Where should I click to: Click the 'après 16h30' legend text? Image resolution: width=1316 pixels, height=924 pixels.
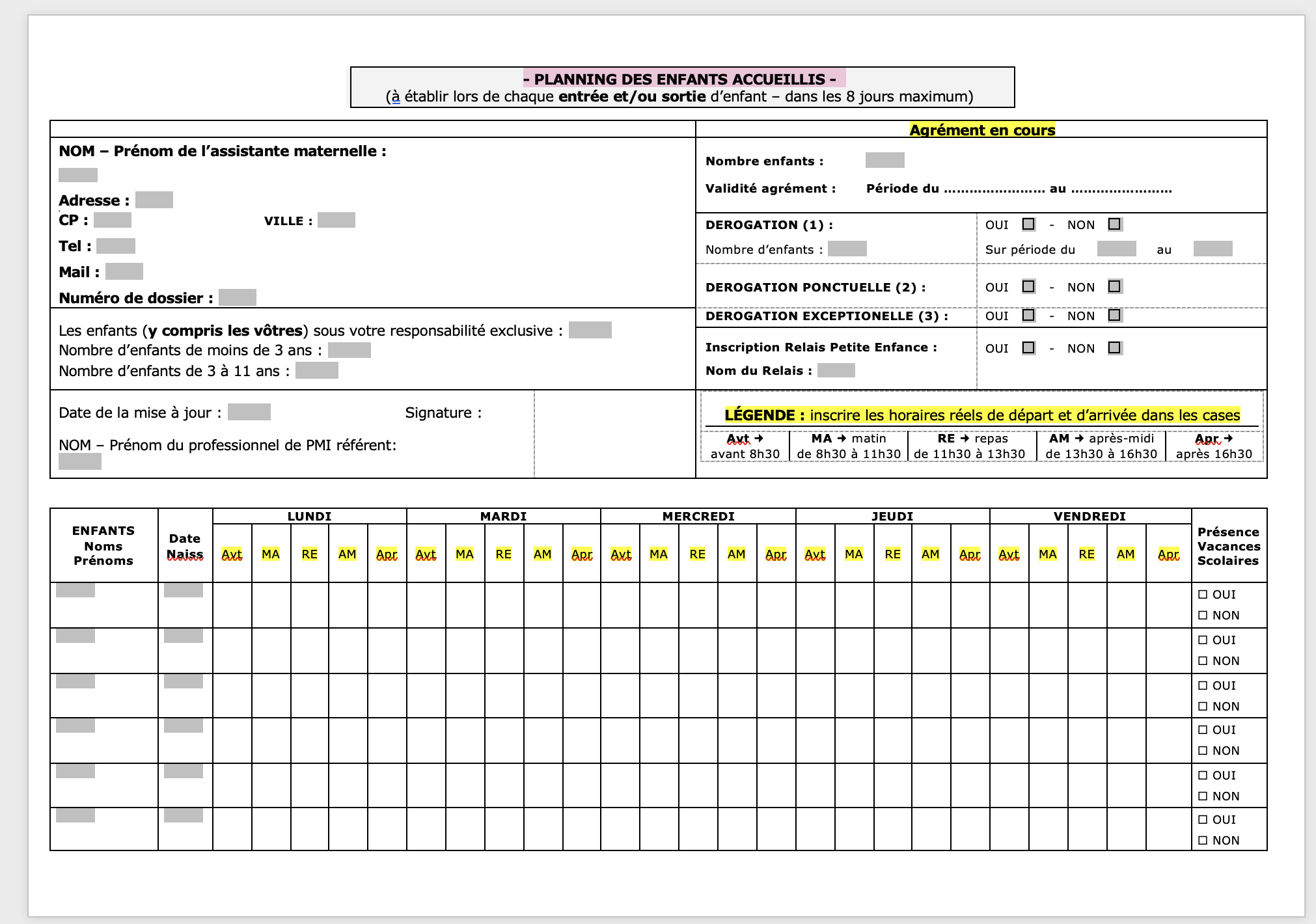(x=1214, y=454)
